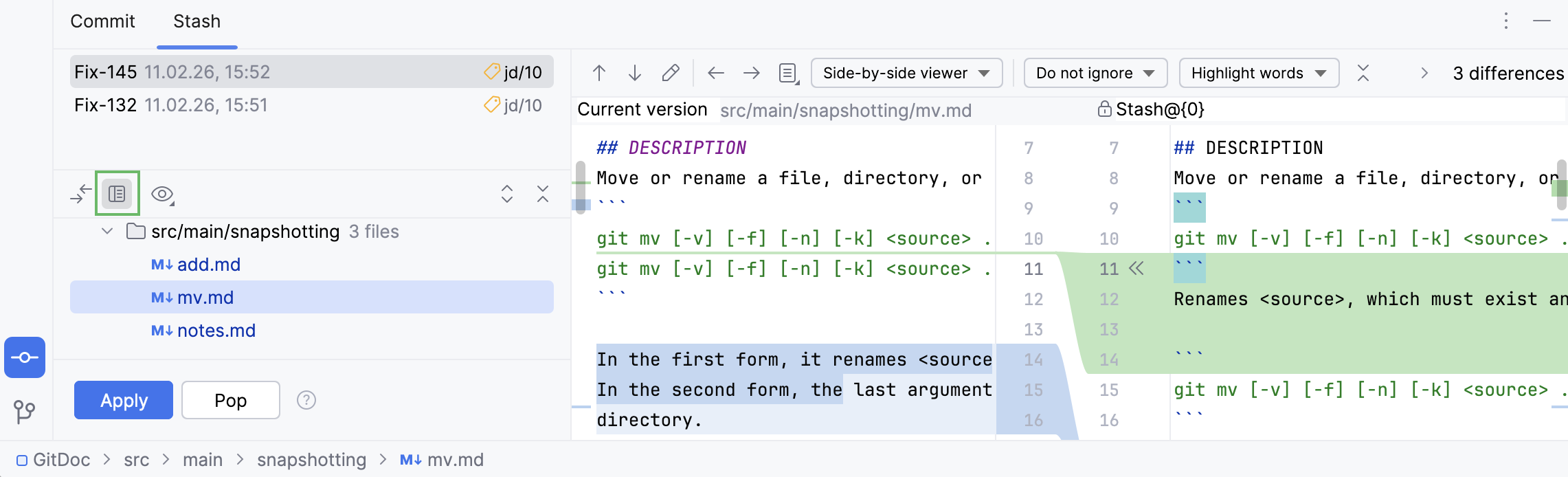Switch to the Commit tab
Viewport: 1568px width, 477px height.
click(x=102, y=21)
